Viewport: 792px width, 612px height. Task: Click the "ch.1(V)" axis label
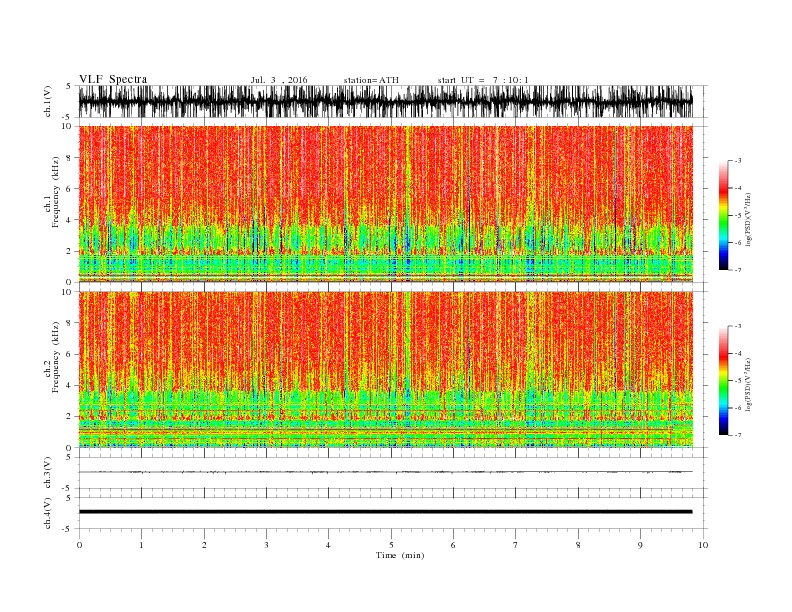click(x=48, y=101)
